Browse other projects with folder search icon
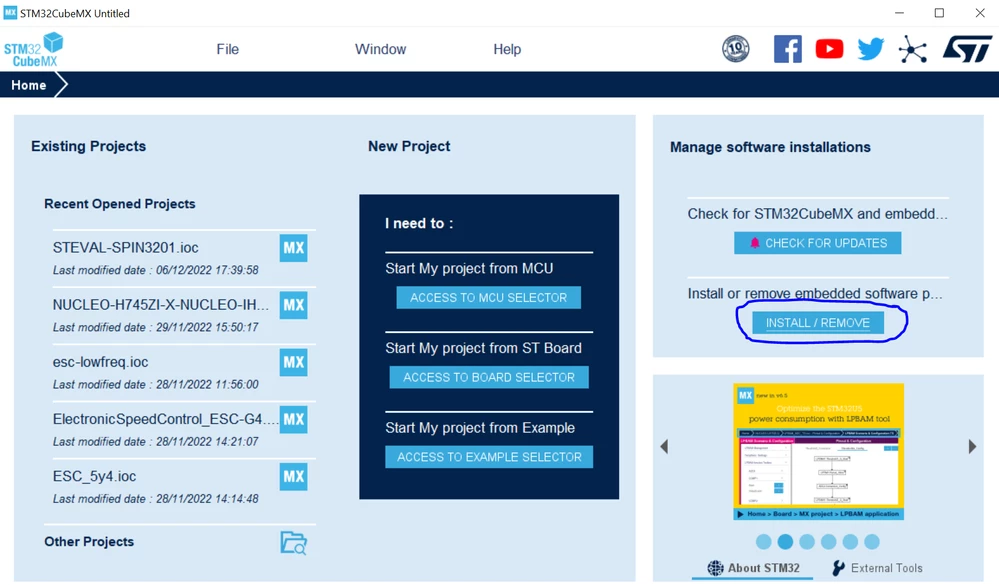 [x=294, y=543]
